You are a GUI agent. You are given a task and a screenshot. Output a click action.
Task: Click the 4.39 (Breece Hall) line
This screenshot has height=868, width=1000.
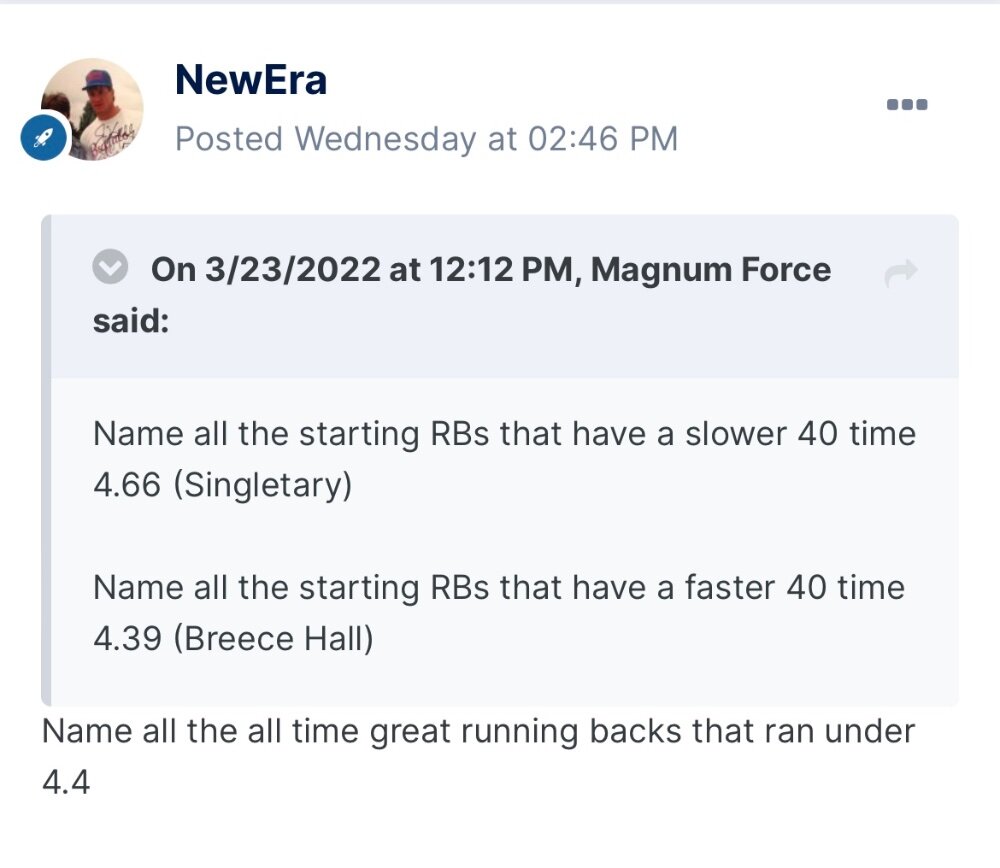point(233,638)
